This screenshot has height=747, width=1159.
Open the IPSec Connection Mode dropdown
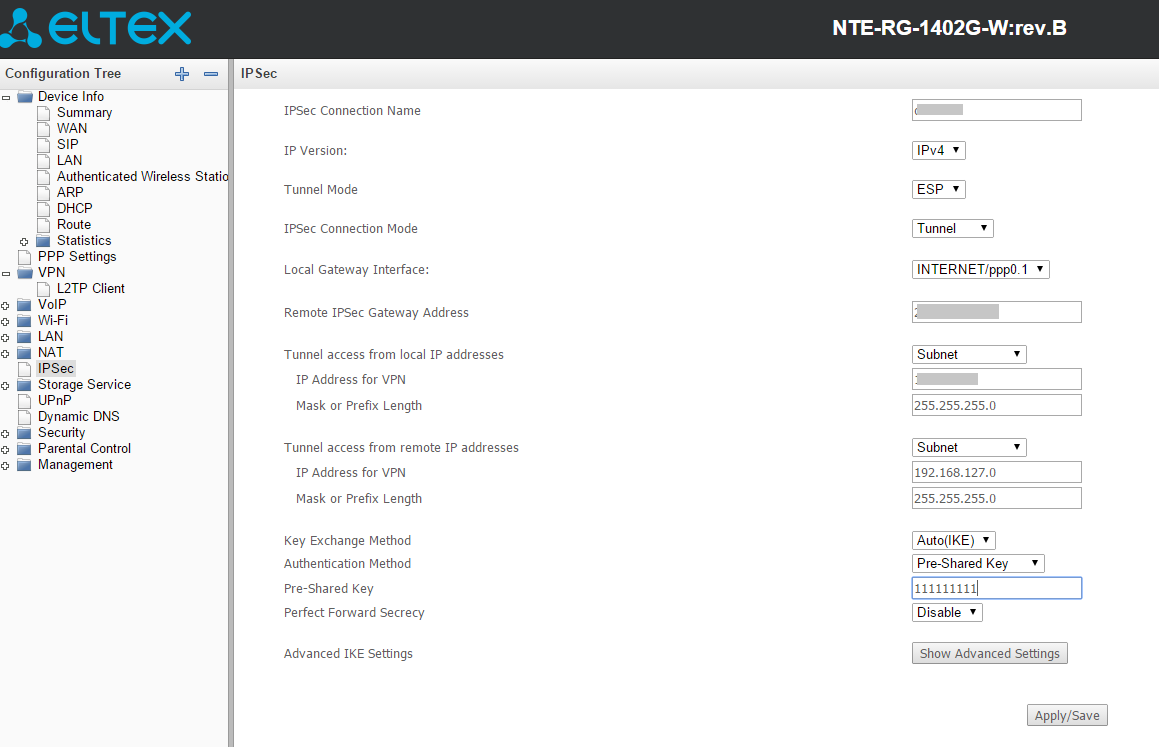[952, 228]
